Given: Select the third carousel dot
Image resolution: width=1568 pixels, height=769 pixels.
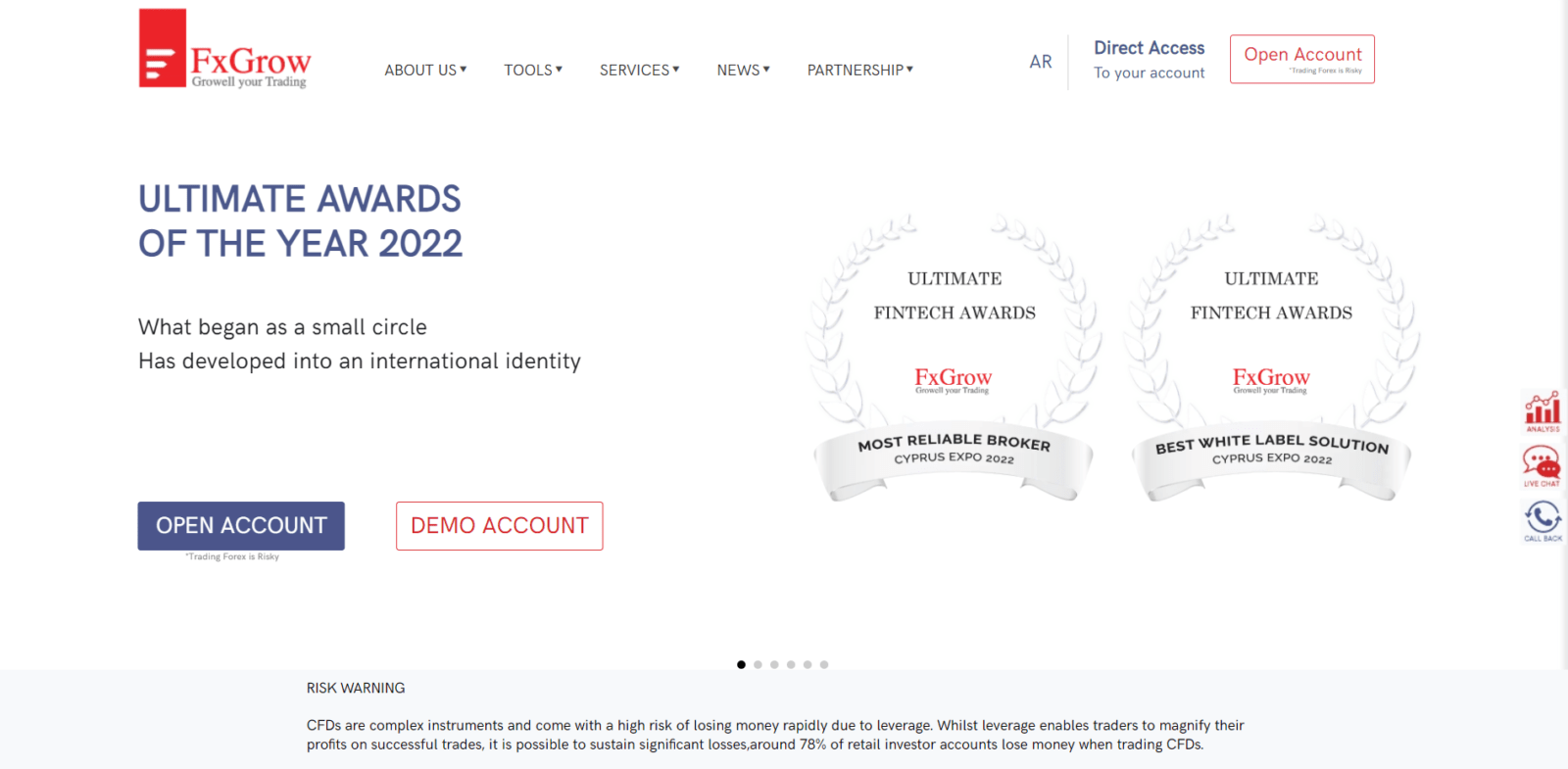Looking at the screenshot, I should click(774, 664).
